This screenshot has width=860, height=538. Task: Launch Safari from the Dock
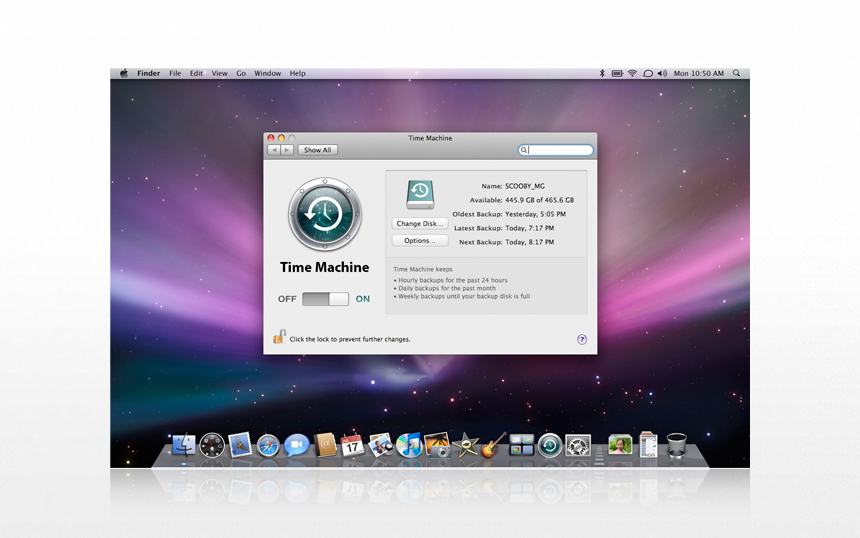tap(268, 446)
